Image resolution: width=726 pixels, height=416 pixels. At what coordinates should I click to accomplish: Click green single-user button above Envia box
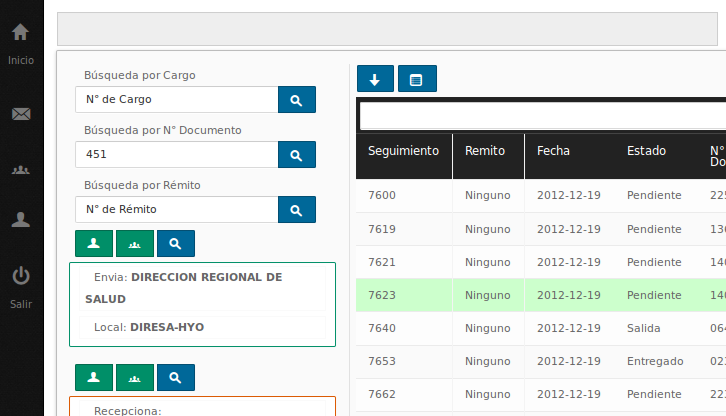(94, 243)
